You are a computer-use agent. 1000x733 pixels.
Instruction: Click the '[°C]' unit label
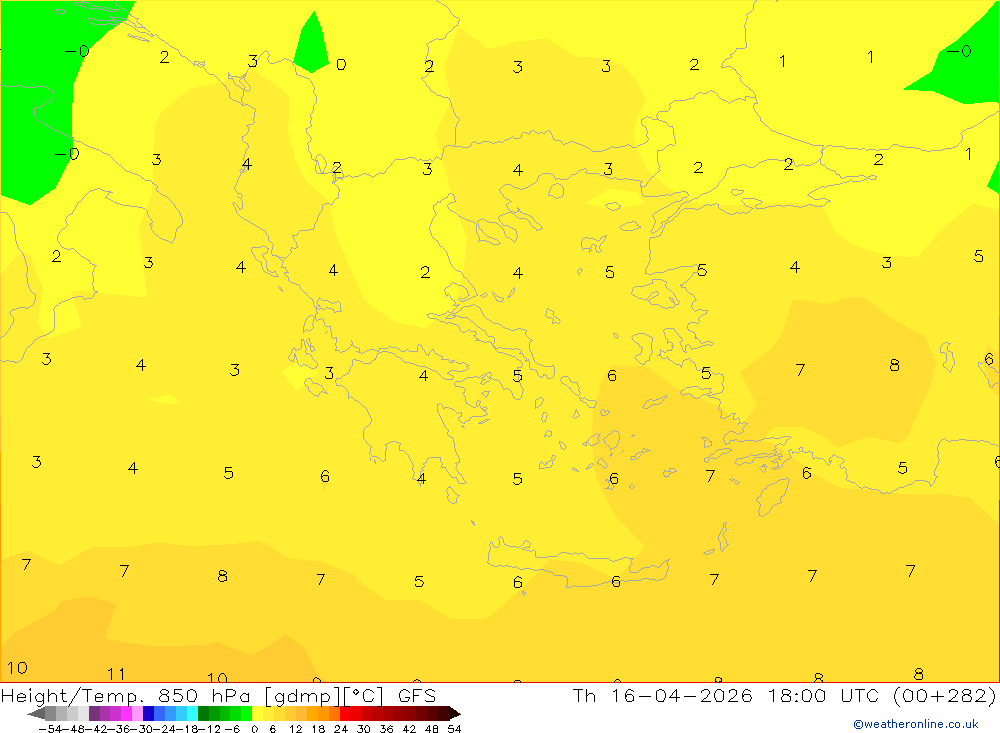(364, 695)
